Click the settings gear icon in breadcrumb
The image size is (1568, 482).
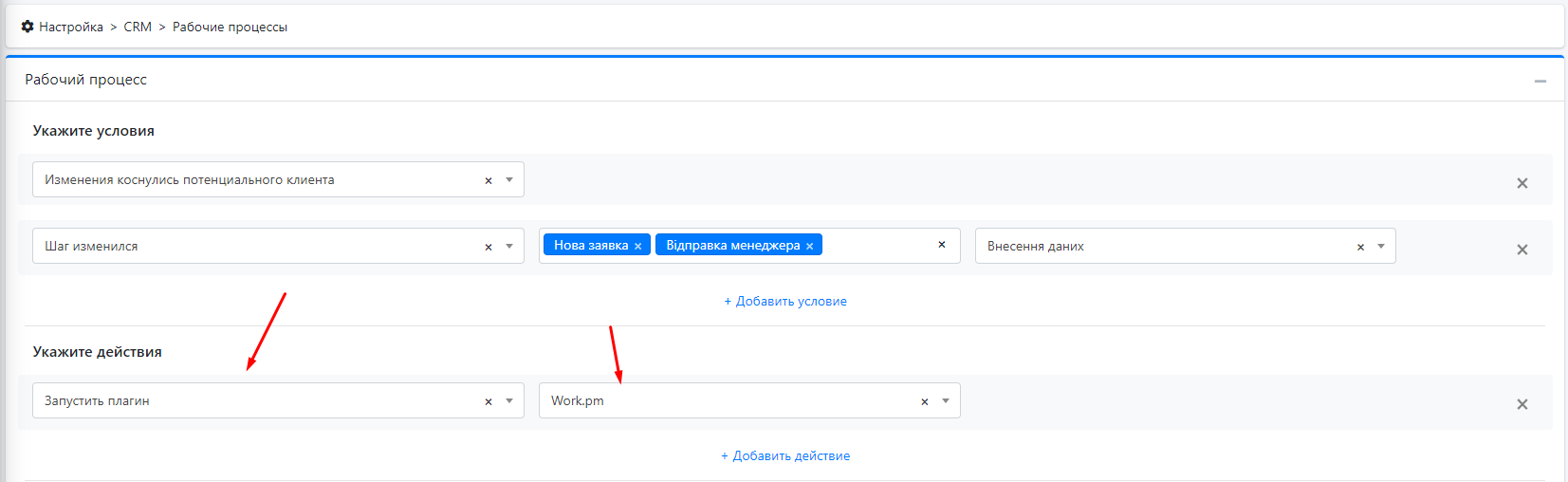[x=28, y=27]
